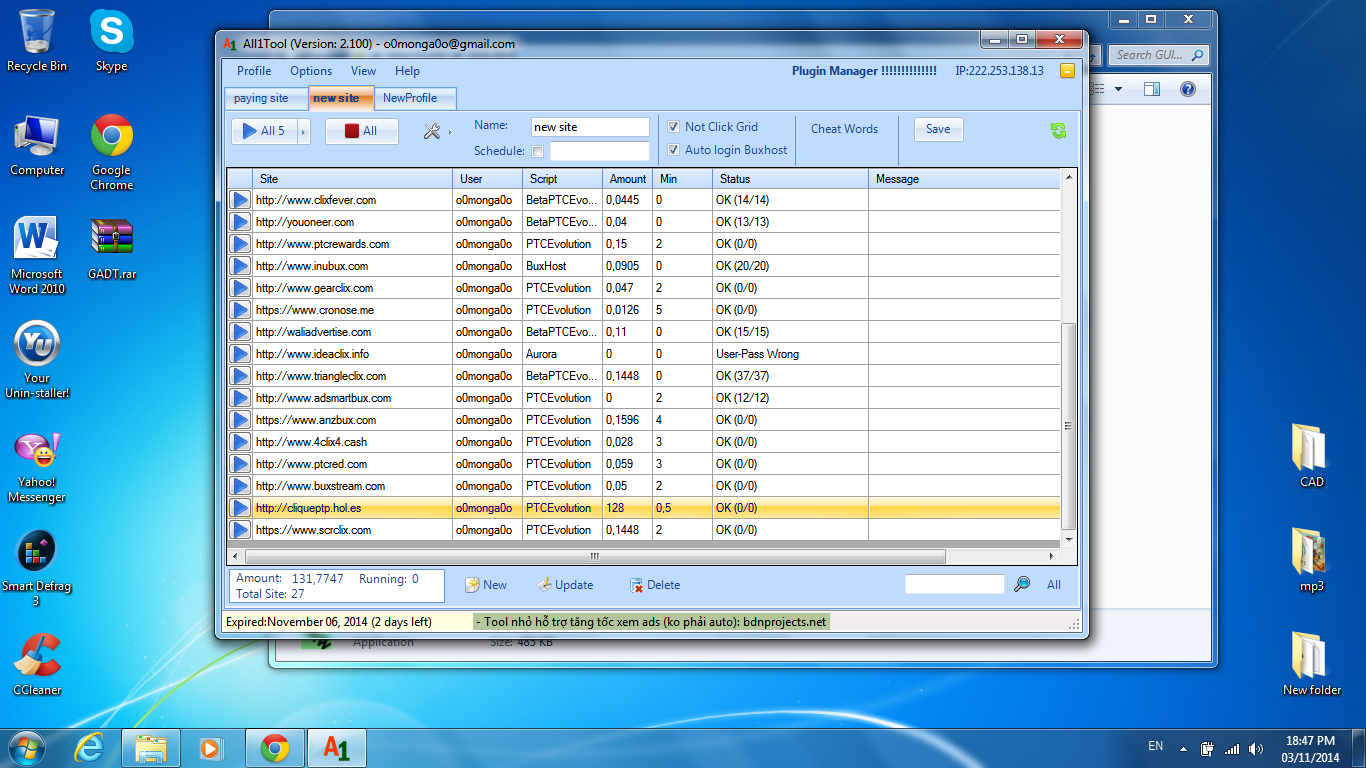Click the red stop All button
The height and width of the screenshot is (772, 1366).
coord(361,131)
